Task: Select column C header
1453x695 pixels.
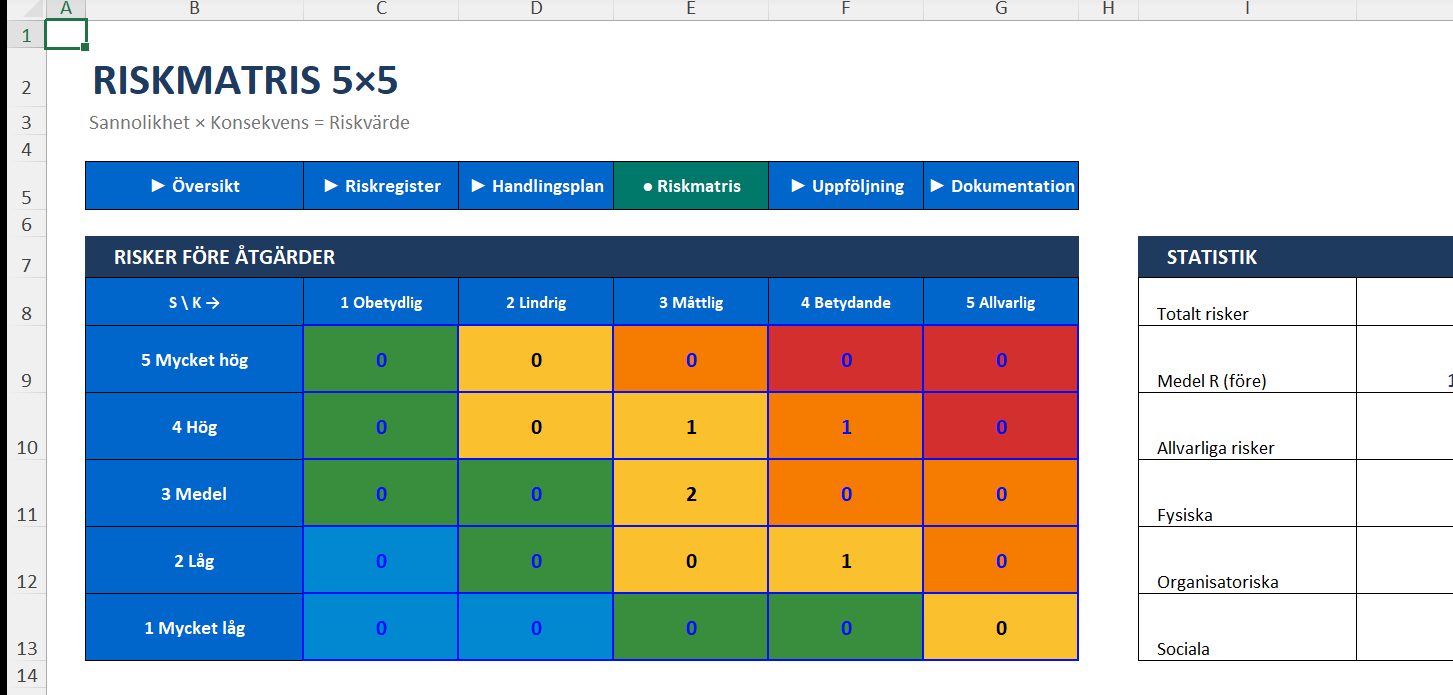Action: pyautogui.click(x=381, y=9)
